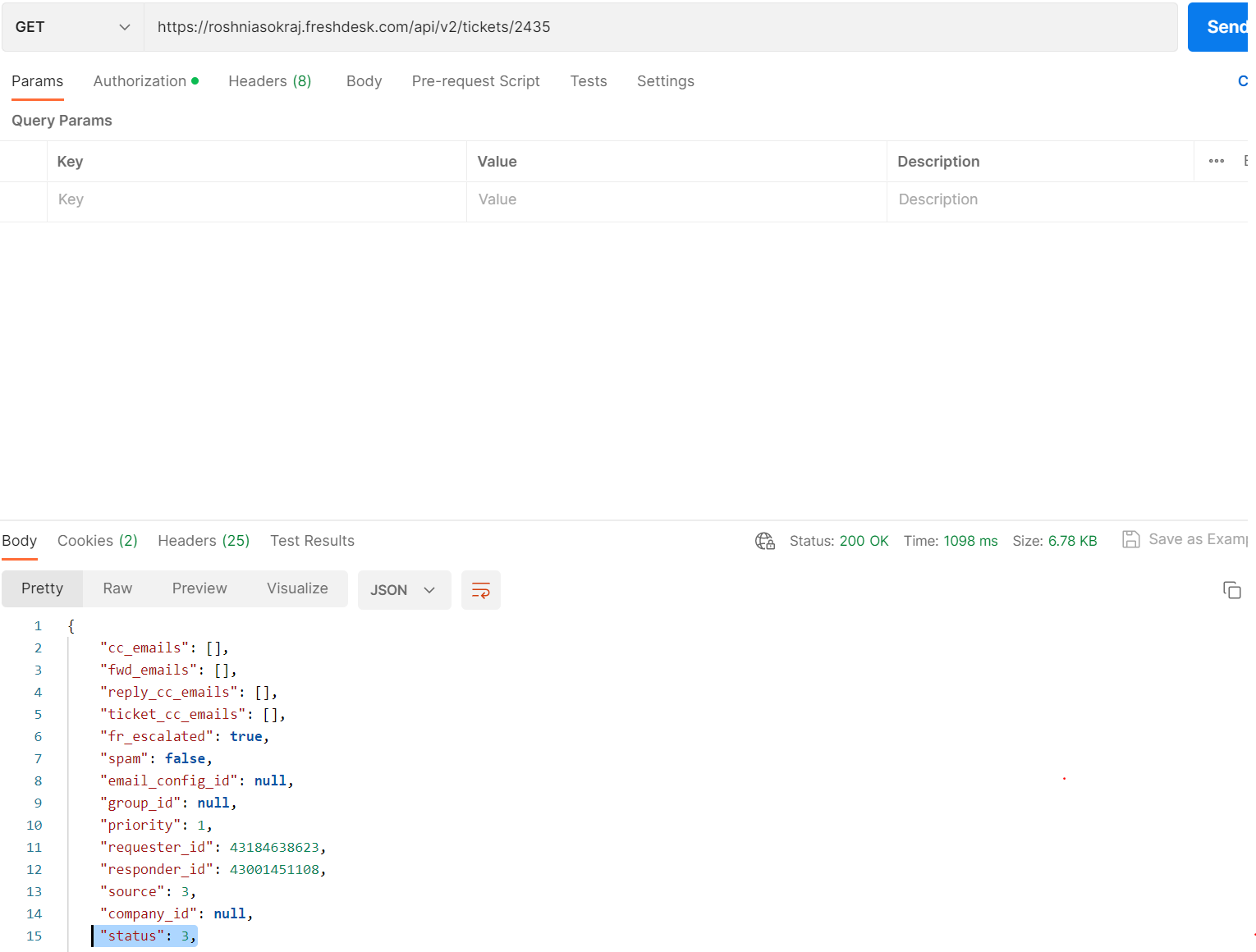1256x952 pixels.
Task: Click the Key column header
Action: tap(71, 162)
